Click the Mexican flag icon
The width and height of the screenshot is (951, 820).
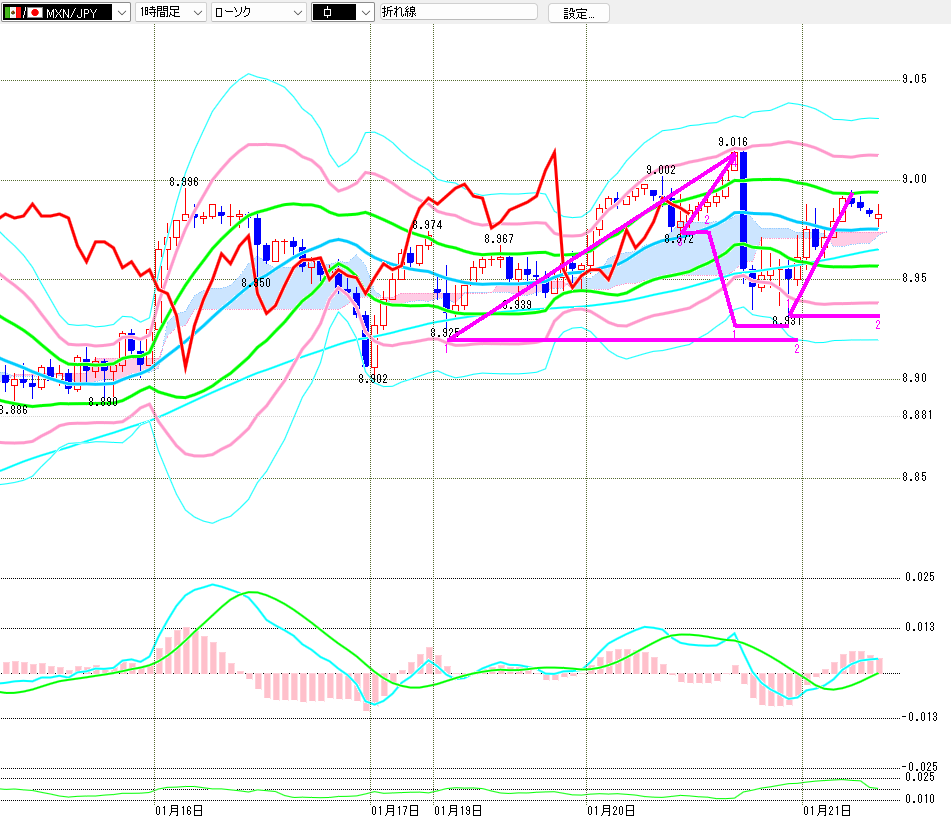[x=11, y=13]
